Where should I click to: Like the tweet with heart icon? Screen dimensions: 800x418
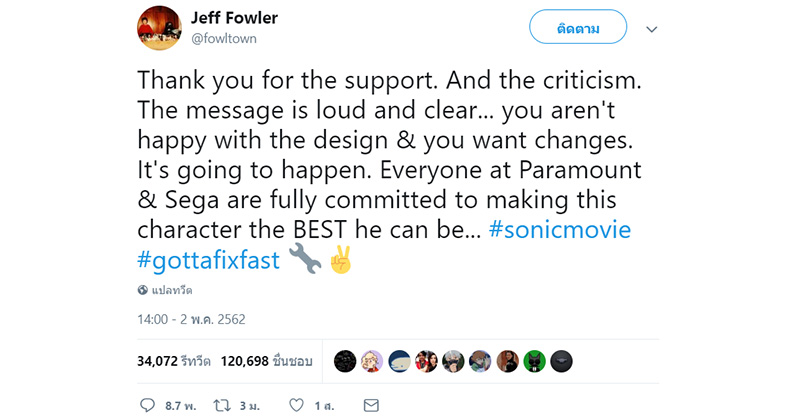295,406
